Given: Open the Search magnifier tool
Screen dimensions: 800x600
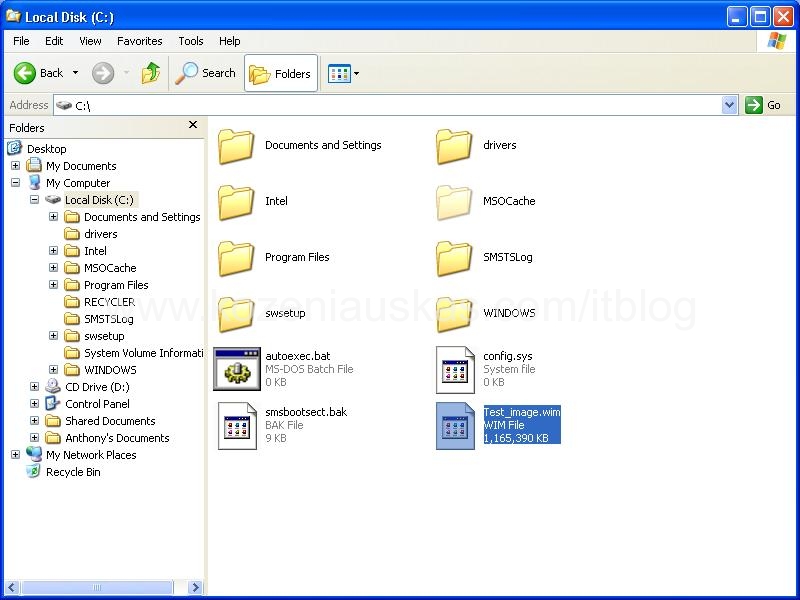Looking at the screenshot, I should pyautogui.click(x=205, y=73).
